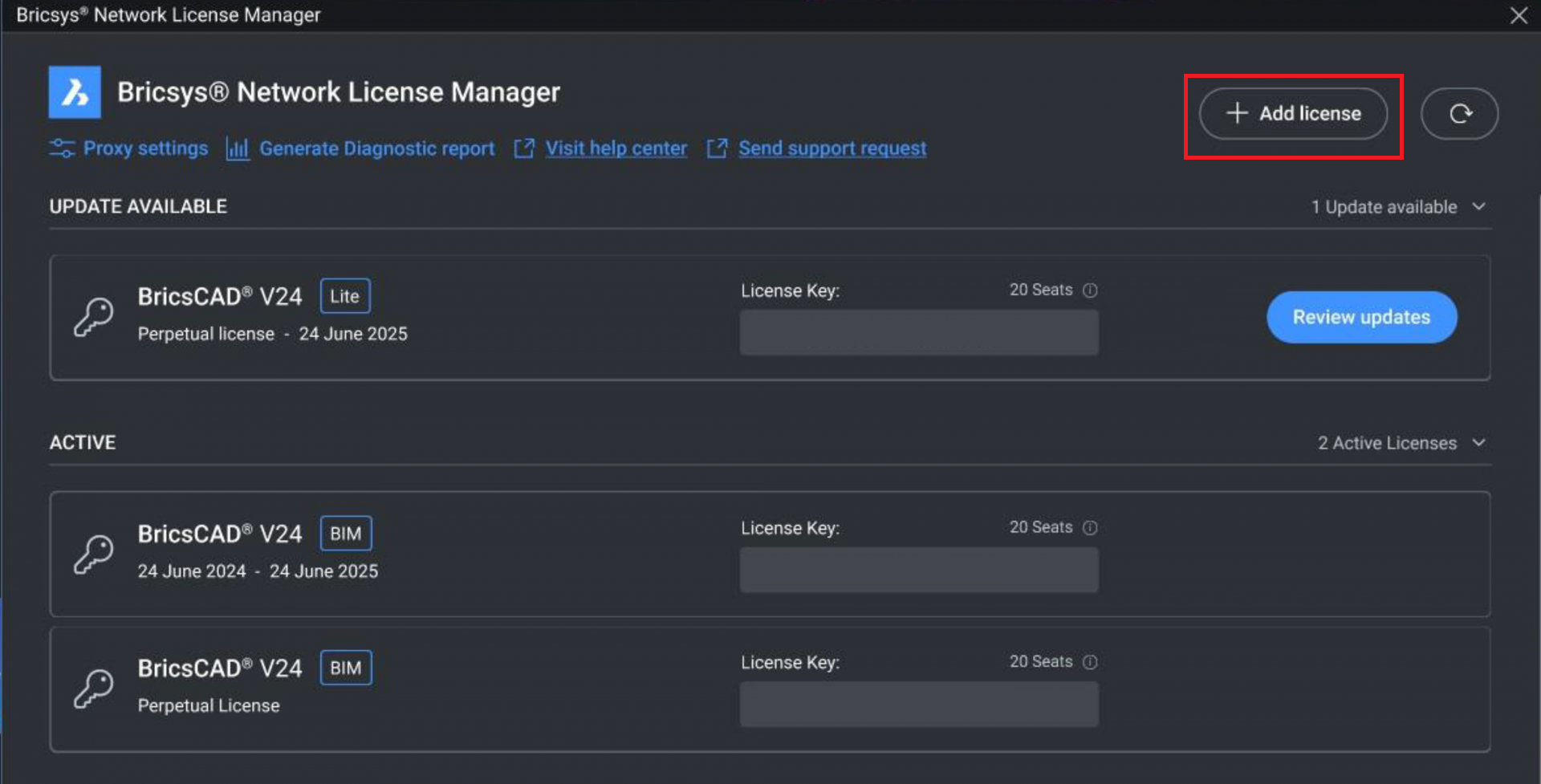The image size is (1541, 784).
Task: Open Generate Diagnostic report link
Action: (376, 148)
